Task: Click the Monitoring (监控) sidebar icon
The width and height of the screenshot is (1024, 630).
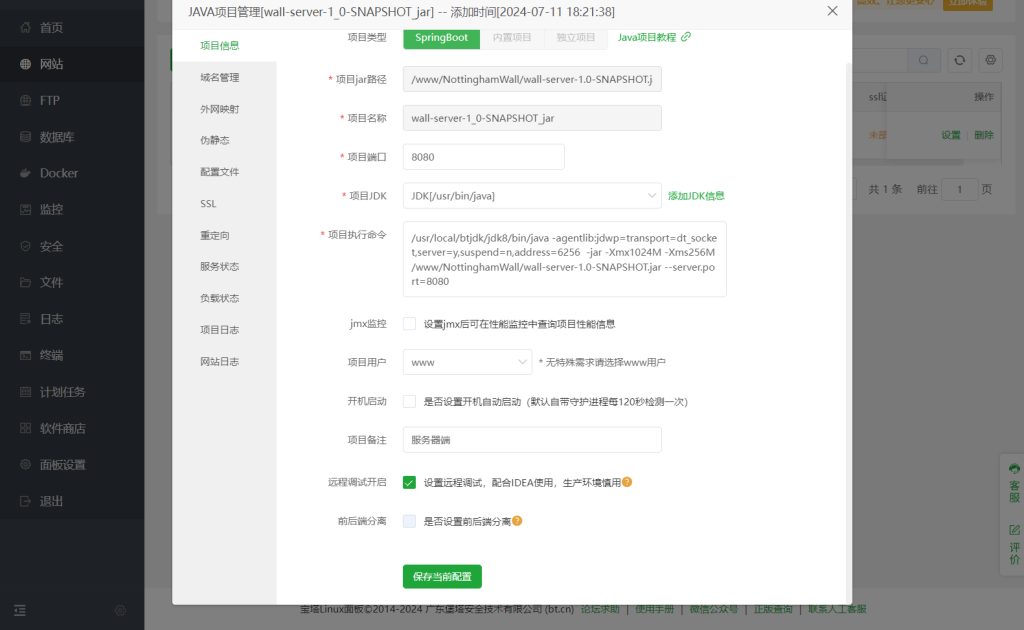Action: (x=25, y=210)
